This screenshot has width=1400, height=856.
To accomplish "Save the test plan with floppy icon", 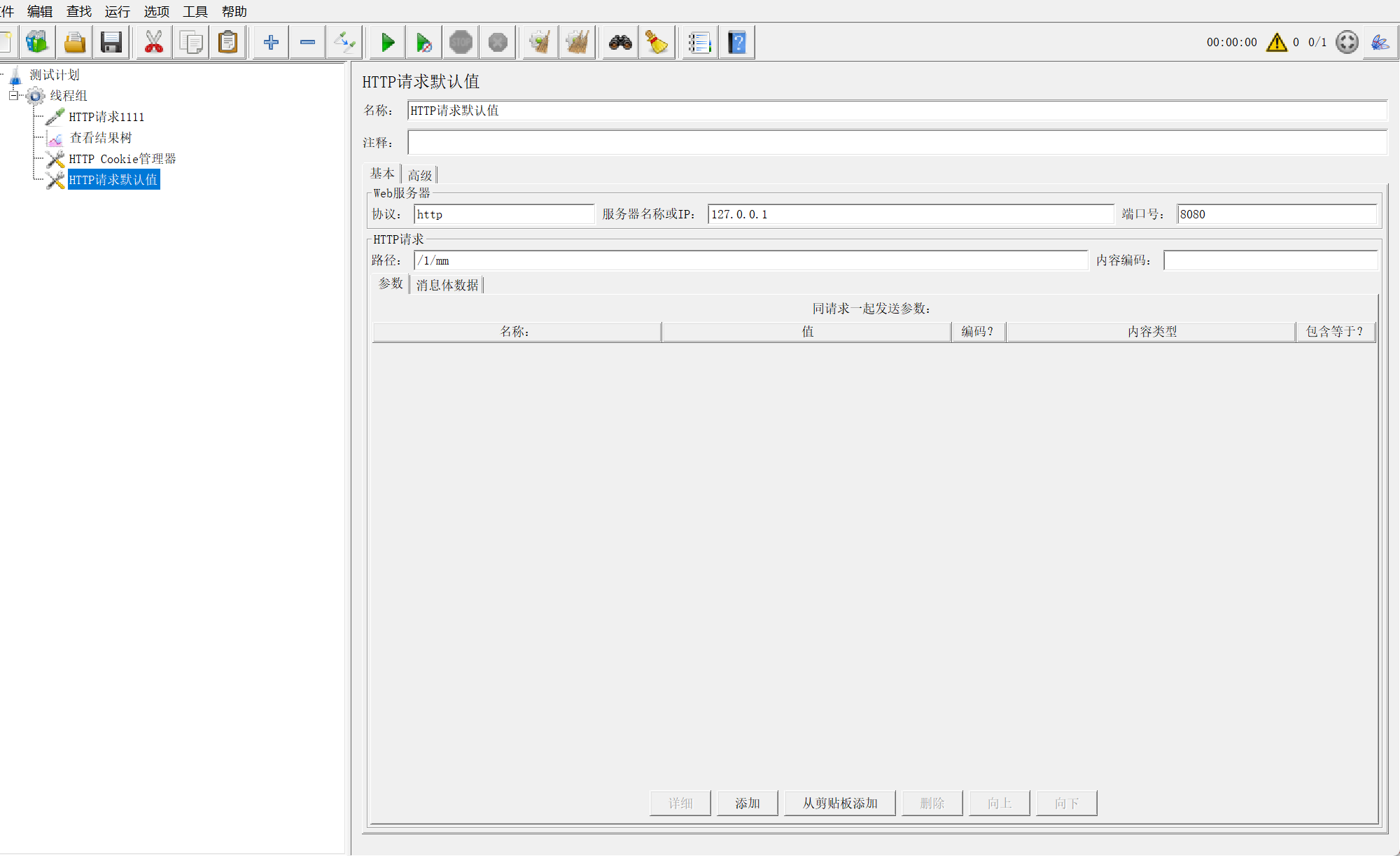I will 111,43.
